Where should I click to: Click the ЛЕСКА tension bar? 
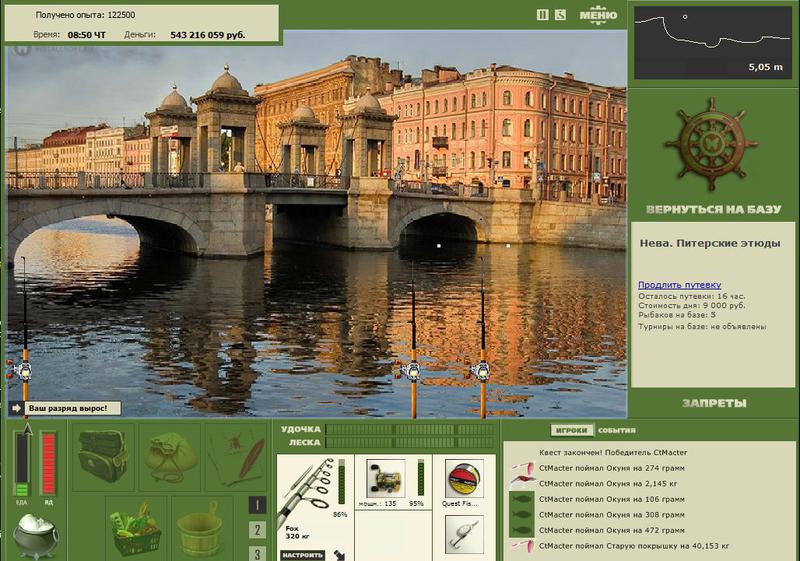[x=410, y=443]
